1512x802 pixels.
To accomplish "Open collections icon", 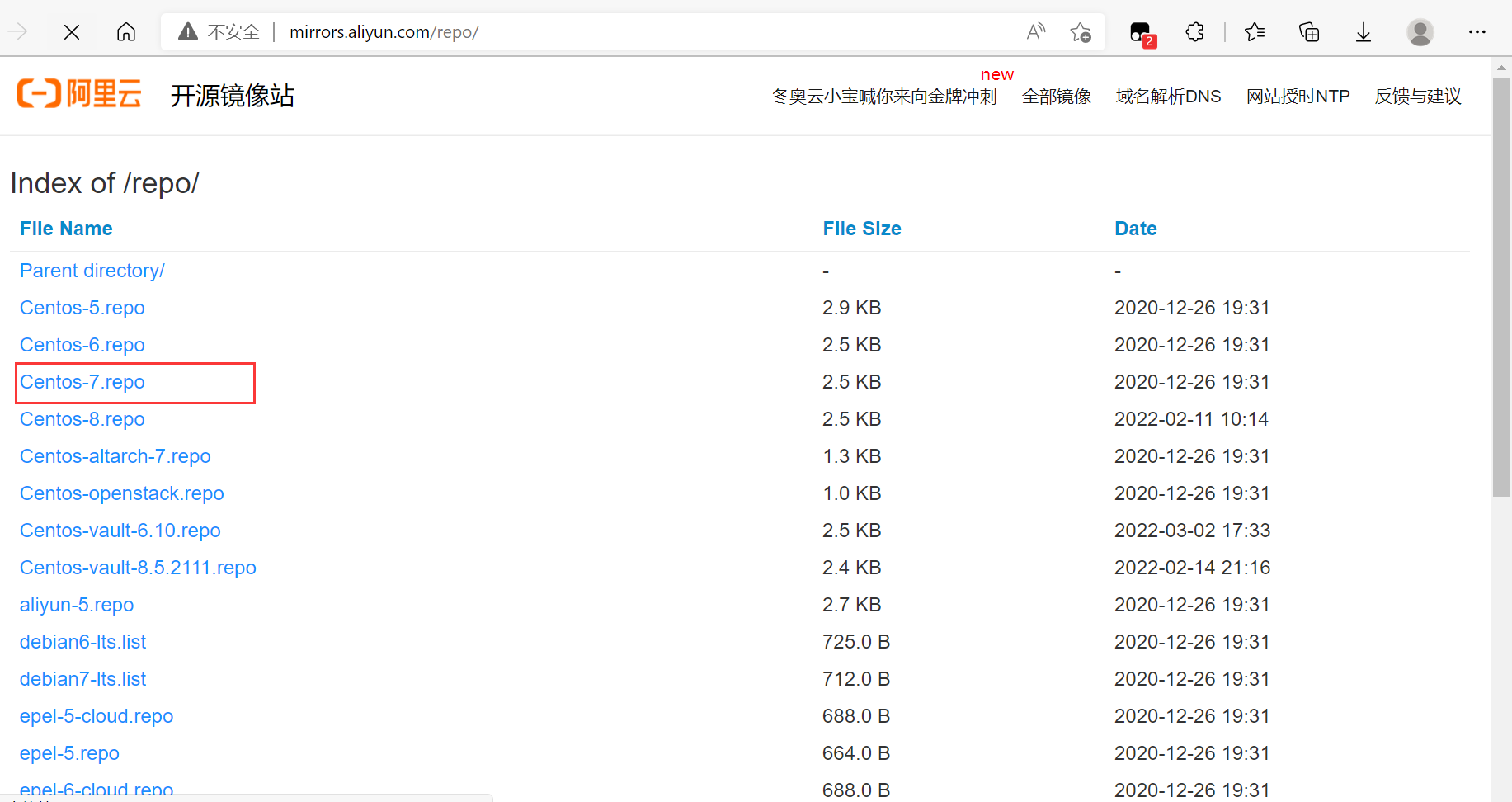I will 1309,32.
